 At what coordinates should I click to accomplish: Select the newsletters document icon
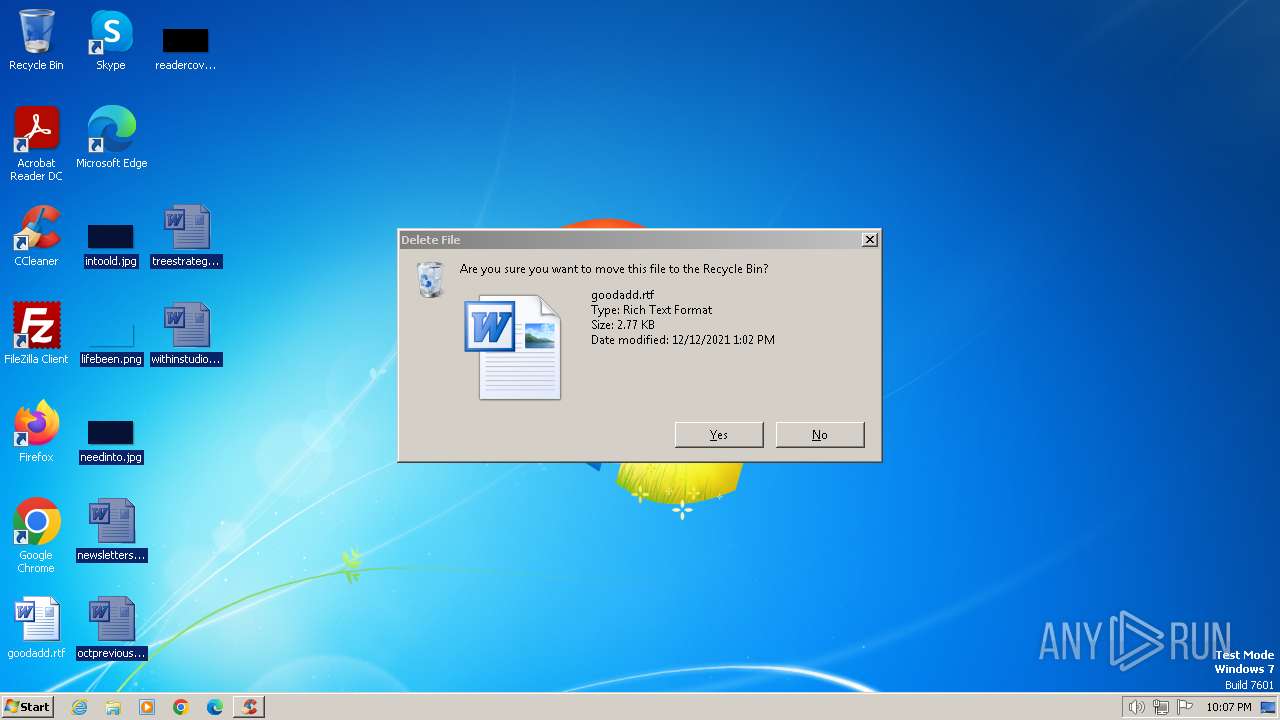click(111, 530)
